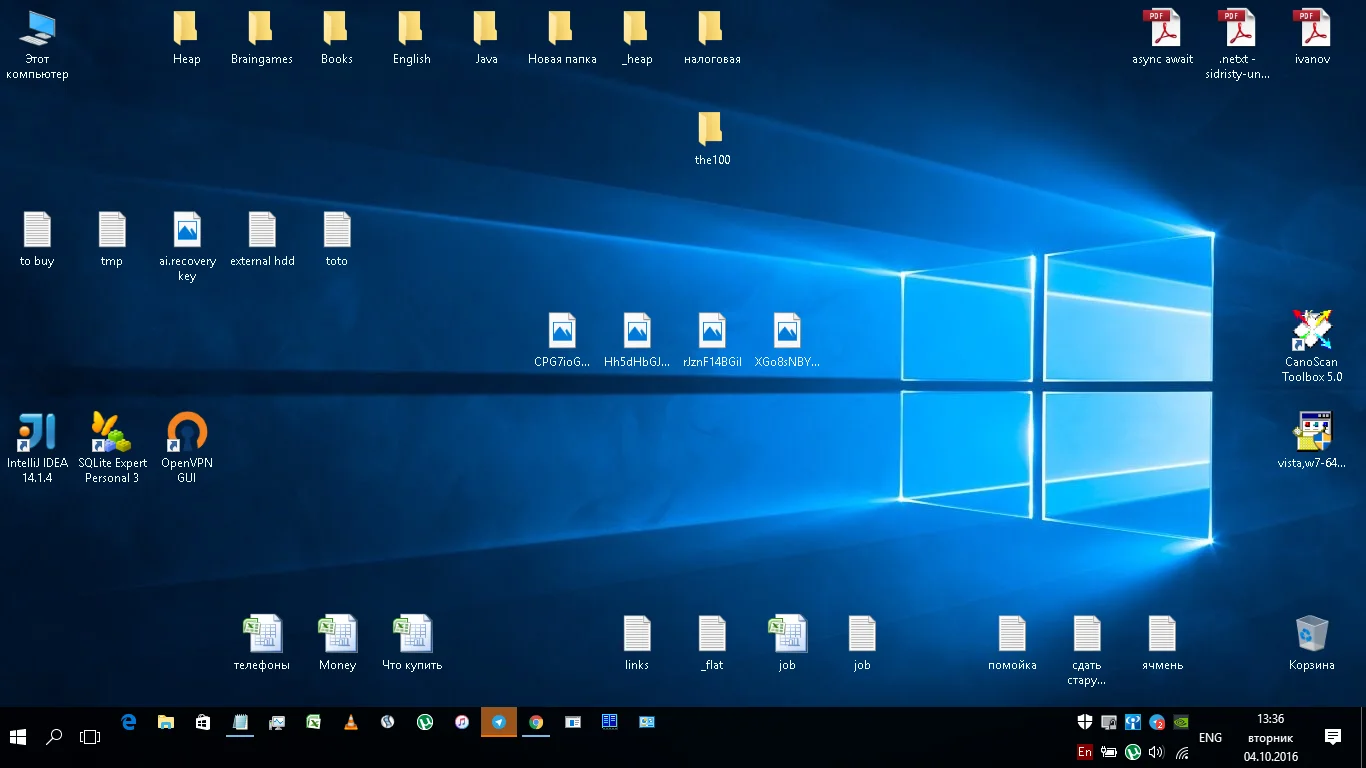Show calendar by clicking the clock

[1270, 737]
